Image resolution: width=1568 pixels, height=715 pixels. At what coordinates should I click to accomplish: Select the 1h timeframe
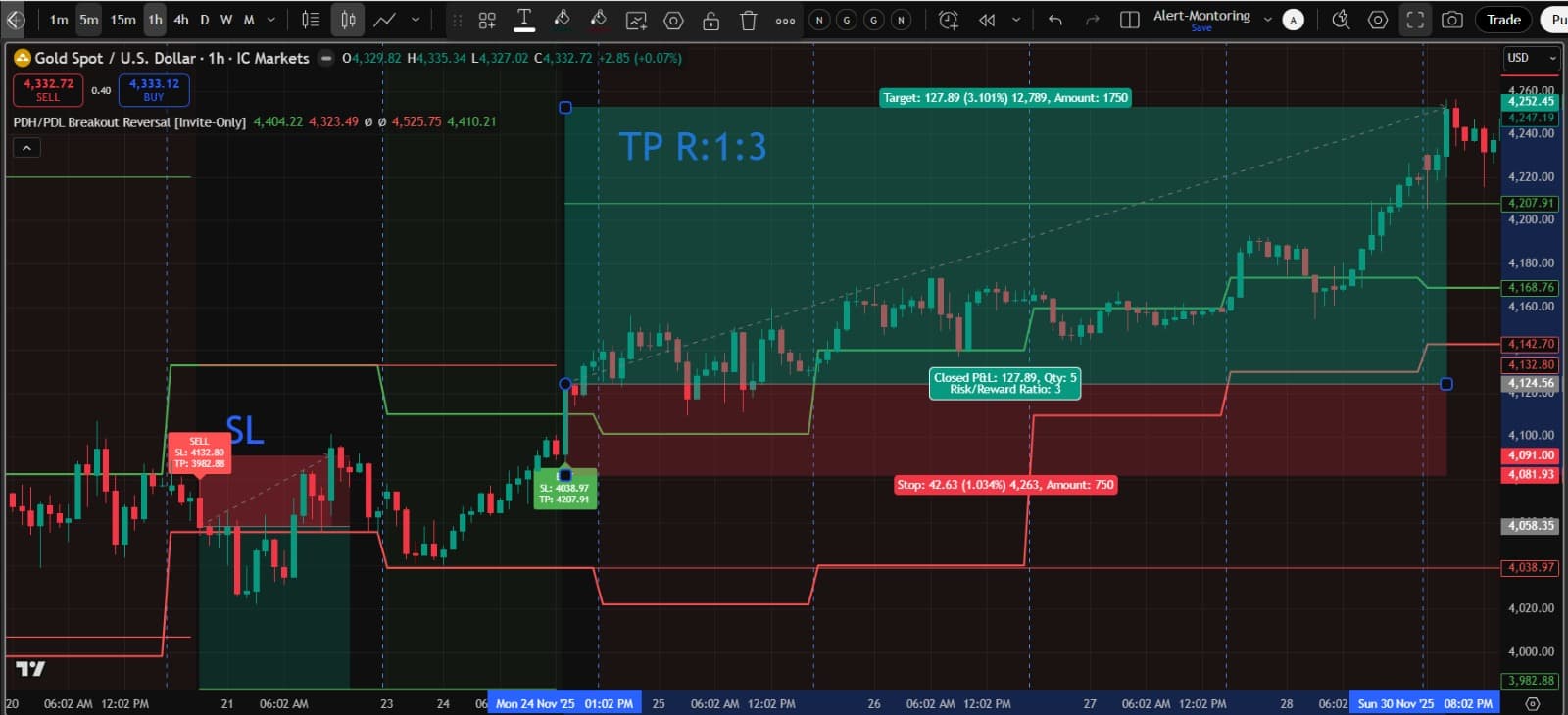(x=155, y=20)
